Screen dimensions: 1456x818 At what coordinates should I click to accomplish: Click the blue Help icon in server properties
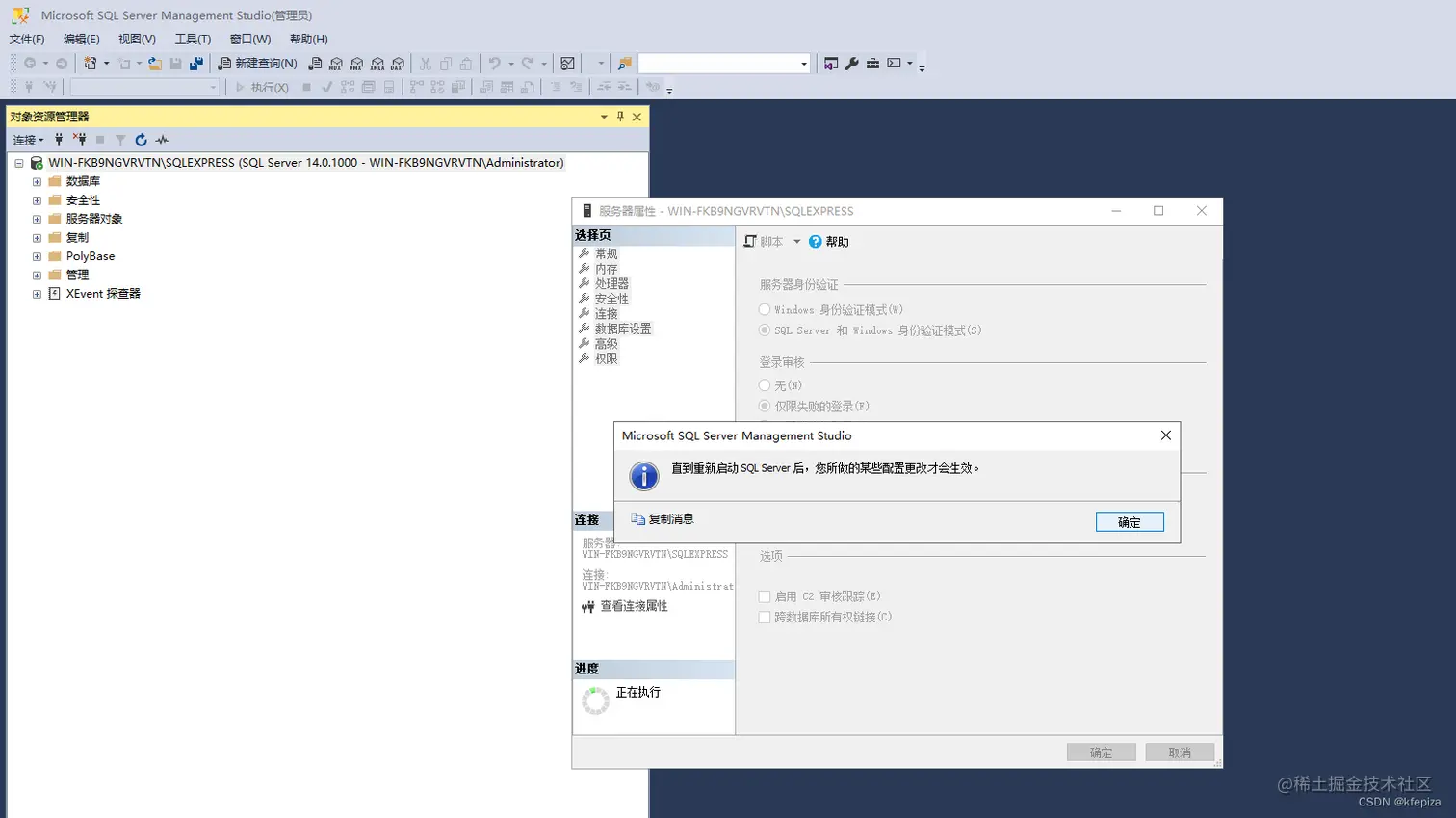816,242
